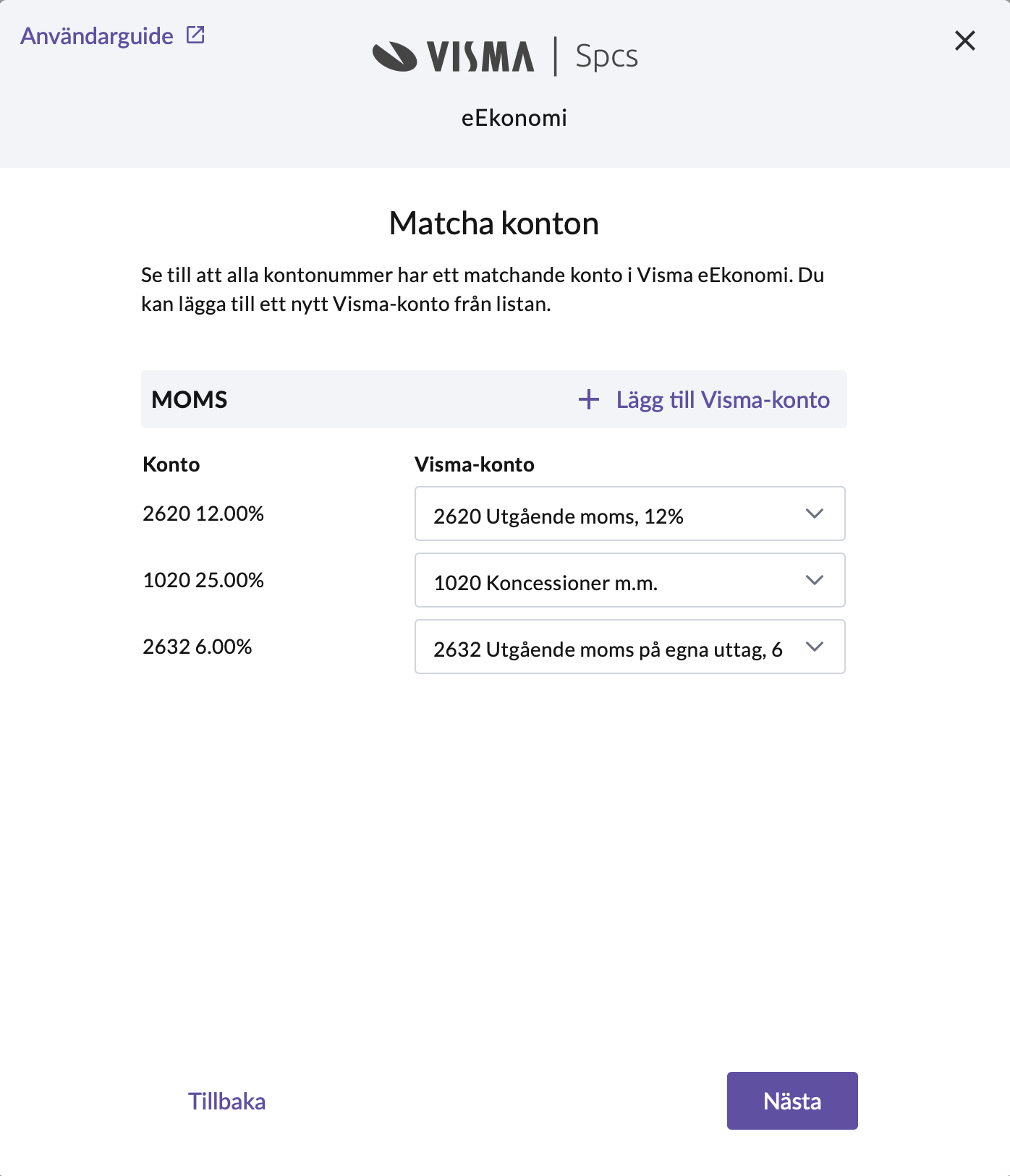Close the Matcha konton dialog
The height and width of the screenshot is (1176, 1010).
964,41
